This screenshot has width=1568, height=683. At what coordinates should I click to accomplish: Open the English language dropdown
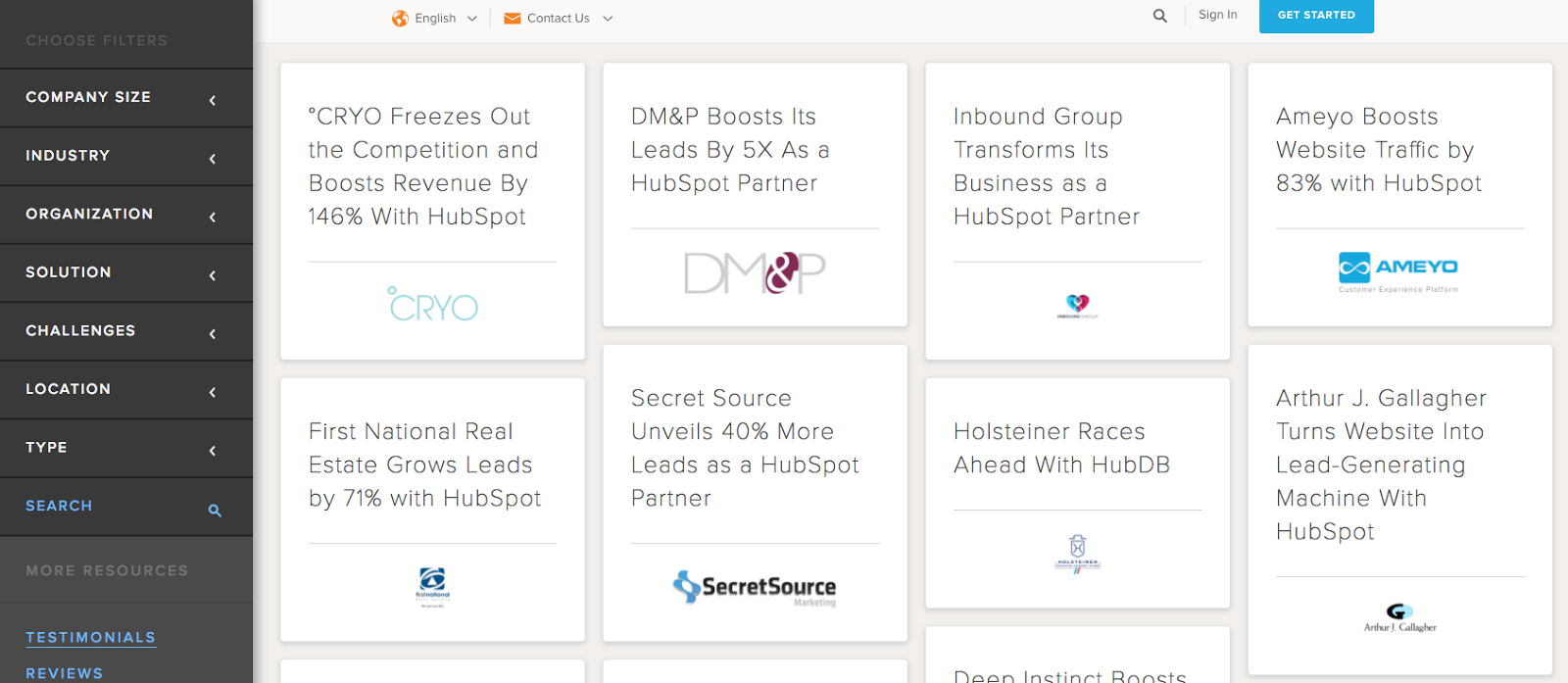click(x=435, y=19)
